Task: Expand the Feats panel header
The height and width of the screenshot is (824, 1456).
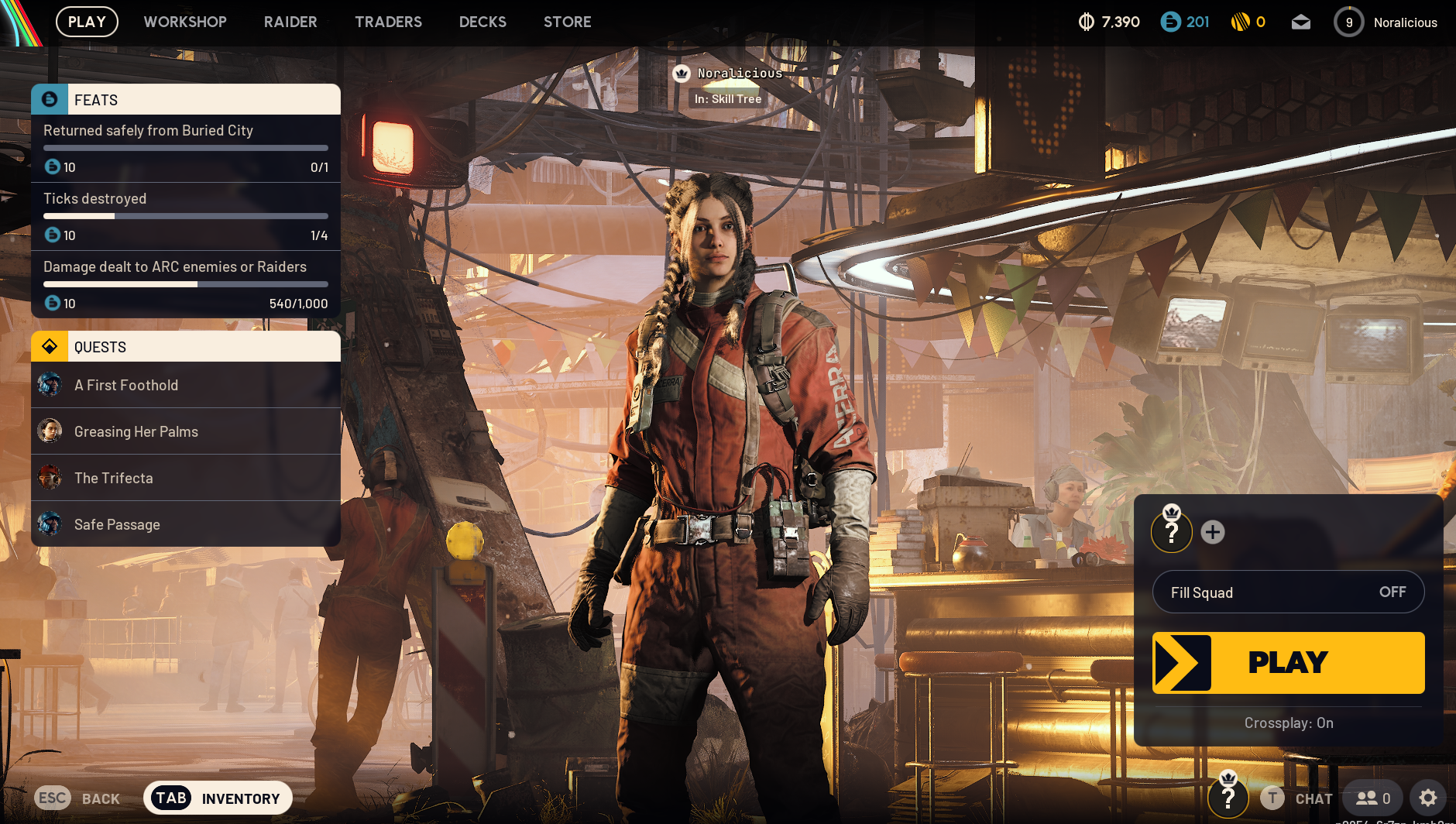Action: (186, 100)
